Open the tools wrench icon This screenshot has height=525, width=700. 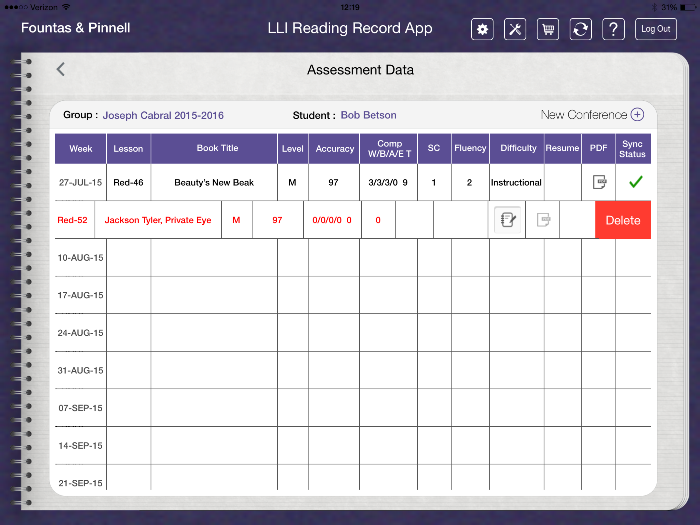click(515, 29)
